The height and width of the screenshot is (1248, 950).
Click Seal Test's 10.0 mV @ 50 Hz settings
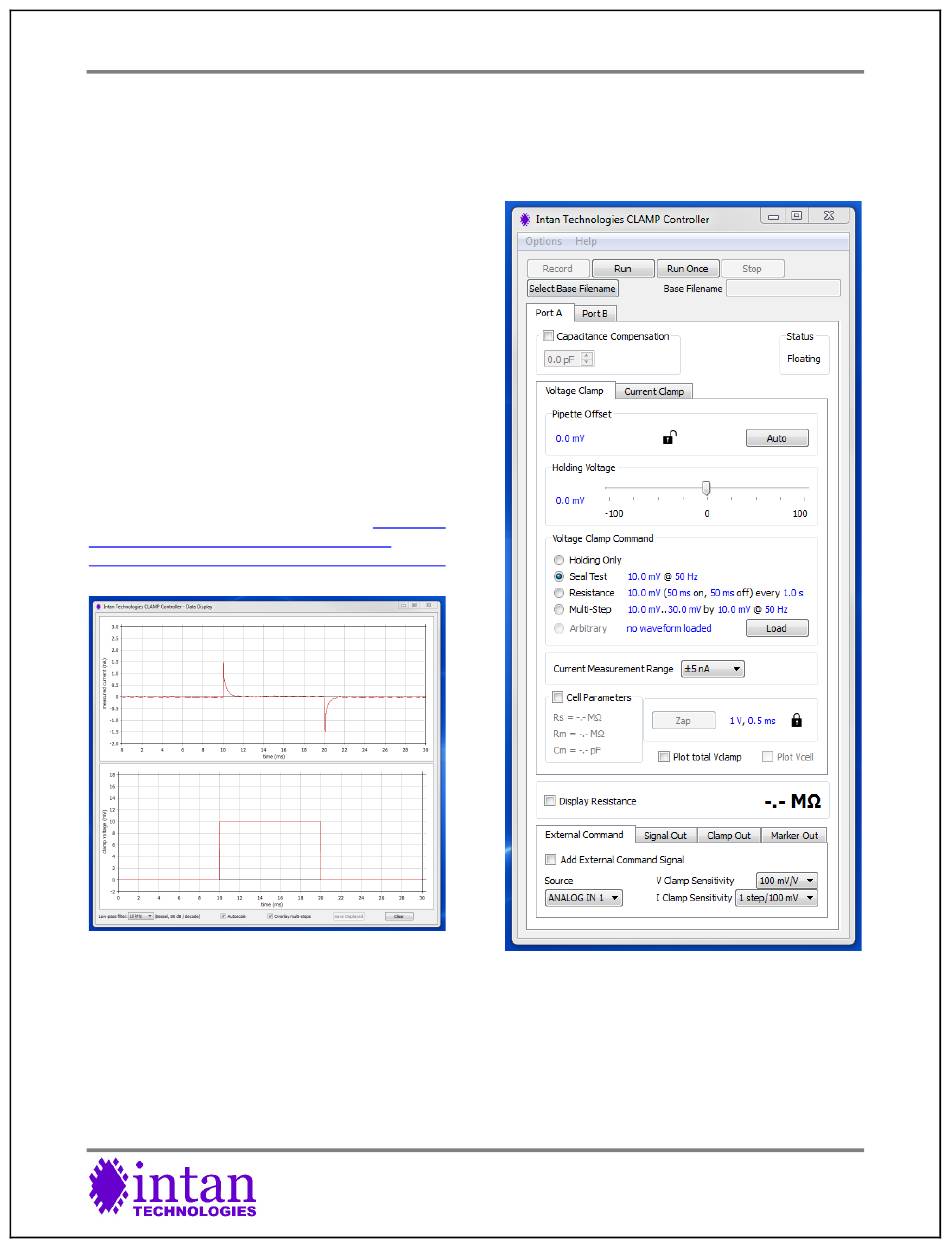click(662, 577)
